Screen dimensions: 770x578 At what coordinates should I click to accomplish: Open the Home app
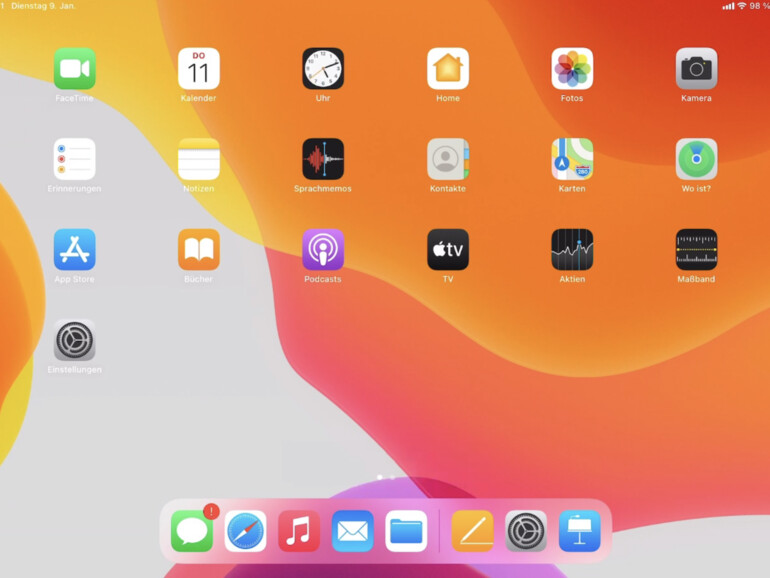point(448,69)
